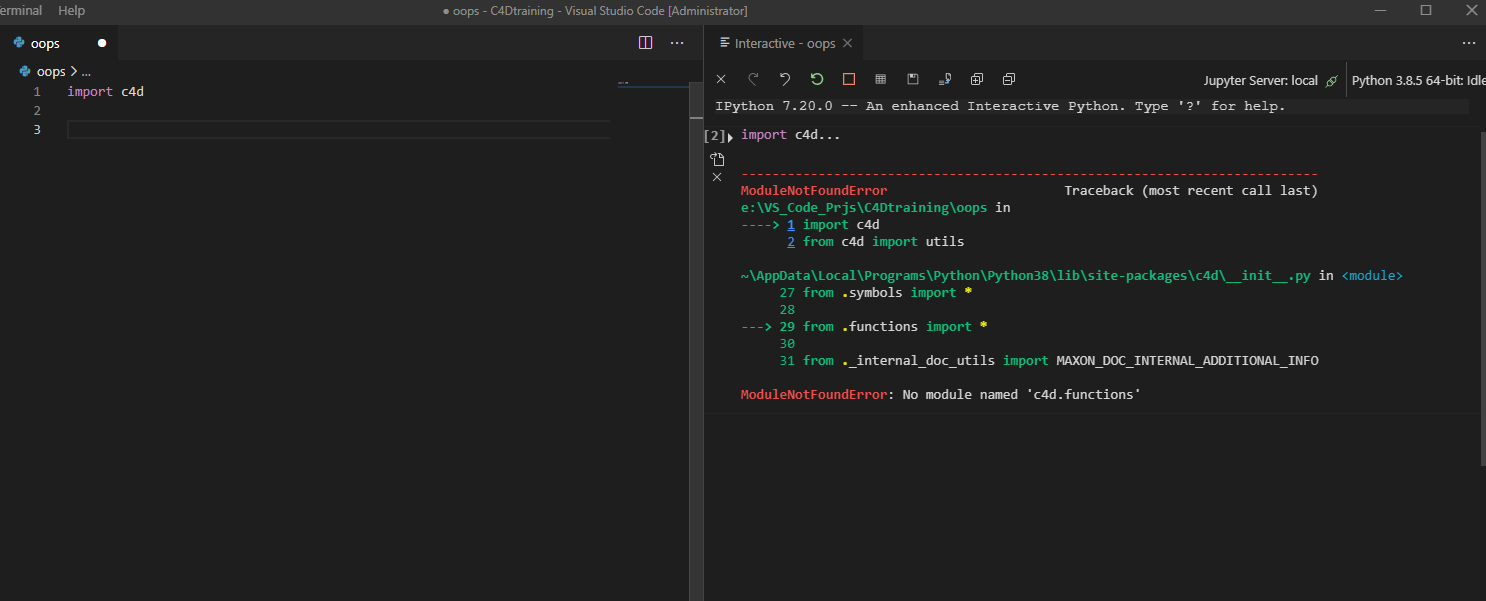Click the Jupyter Server connection plug icon
The width and height of the screenshot is (1486, 601).
point(1330,81)
